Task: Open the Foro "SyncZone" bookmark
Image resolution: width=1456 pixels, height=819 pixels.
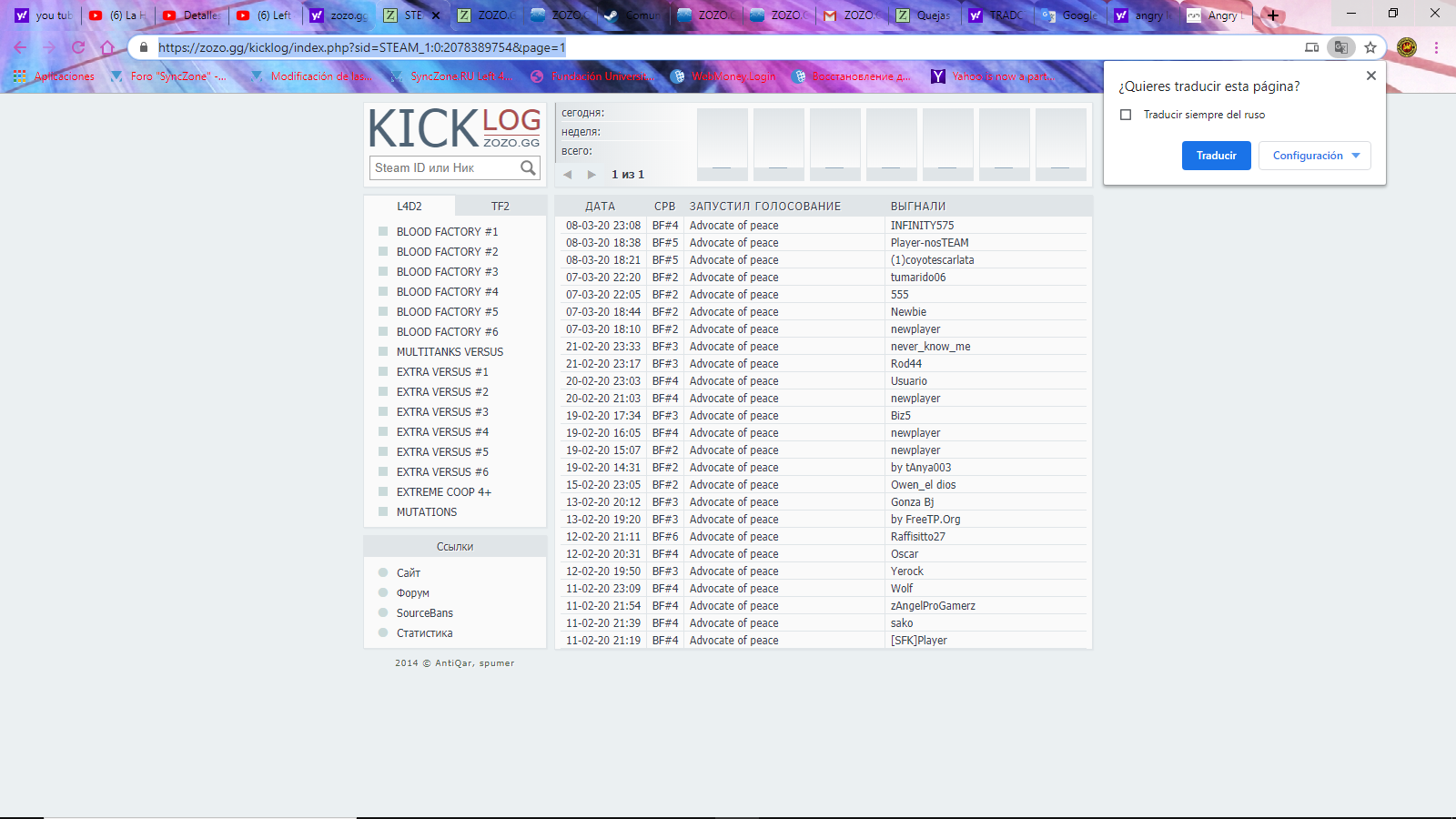Action: (168, 76)
